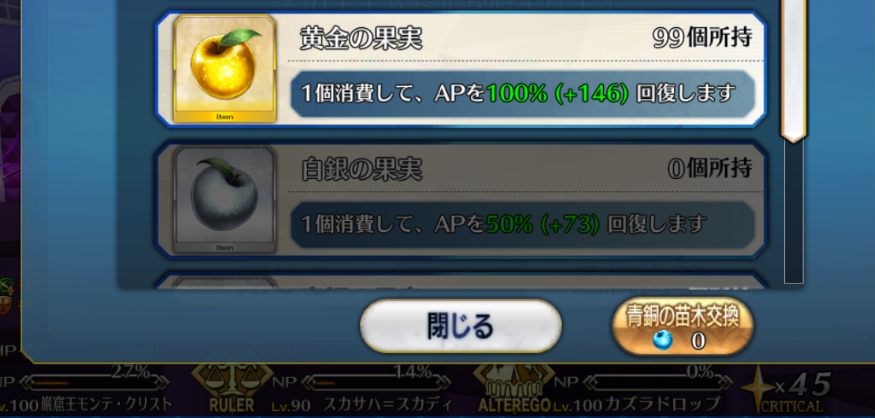
Task: Select servant カズラドロップ name
Action: [662, 404]
